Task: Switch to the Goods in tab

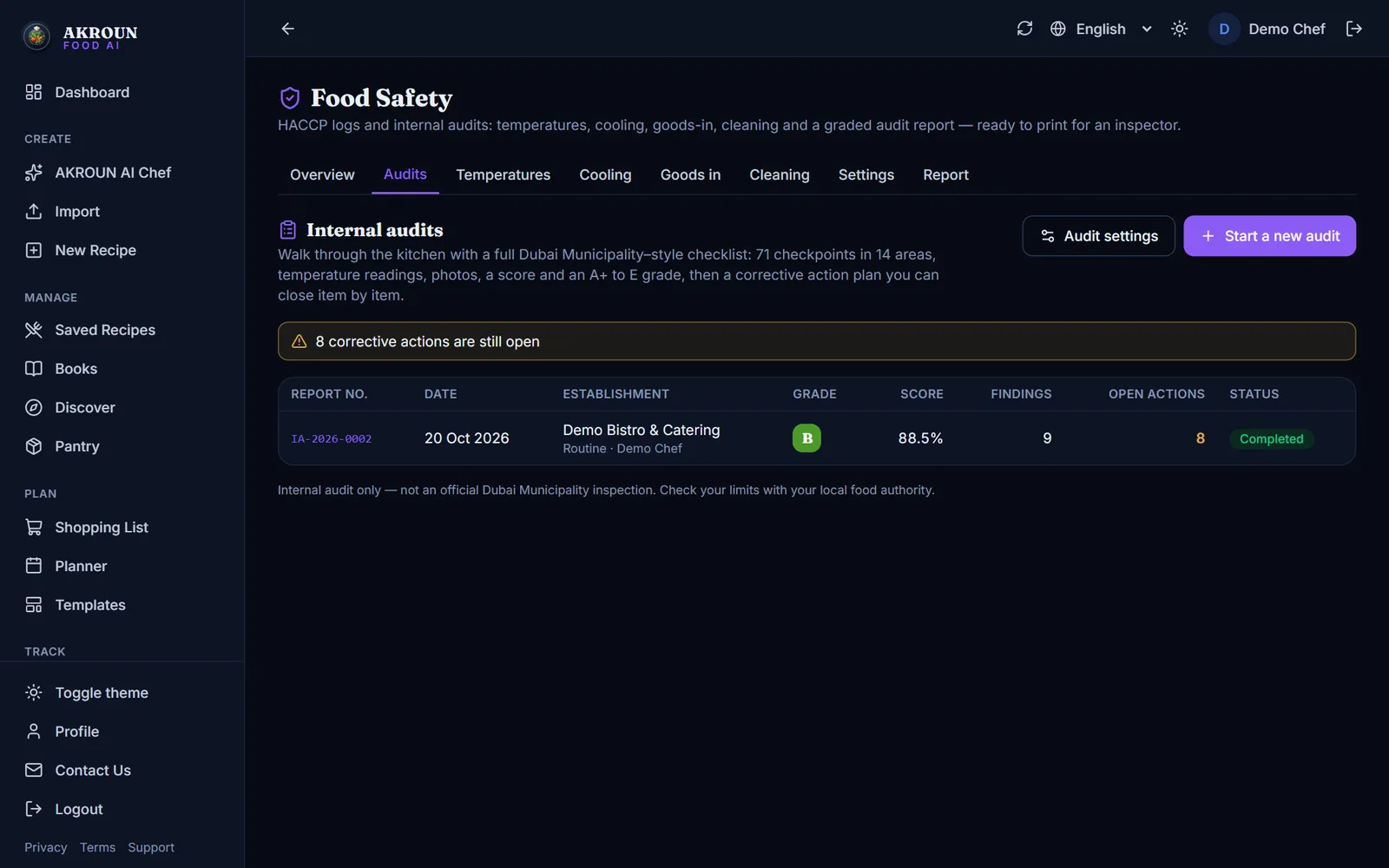Action: coord(690,174)
